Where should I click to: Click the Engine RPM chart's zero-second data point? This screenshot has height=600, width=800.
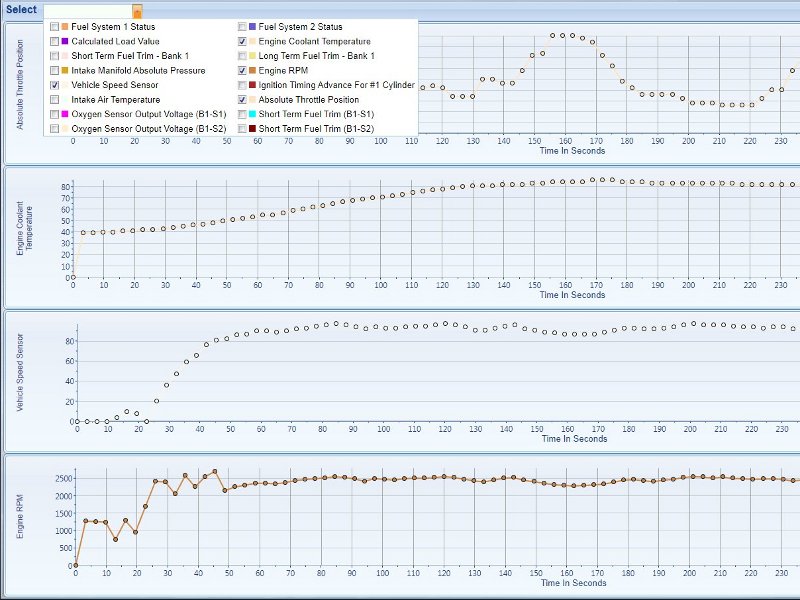point(74,566)
